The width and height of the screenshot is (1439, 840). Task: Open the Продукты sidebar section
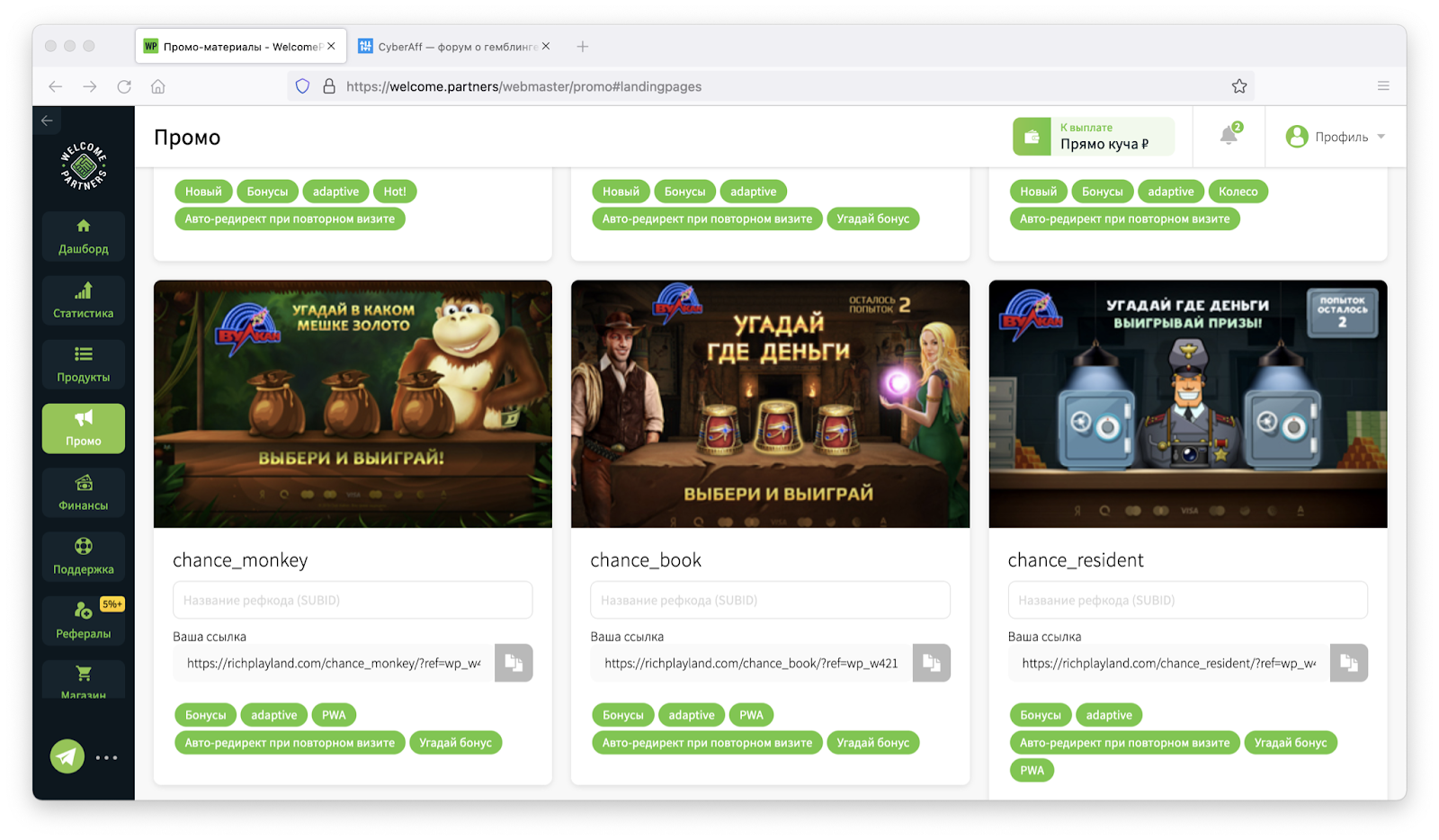point(83,364)
